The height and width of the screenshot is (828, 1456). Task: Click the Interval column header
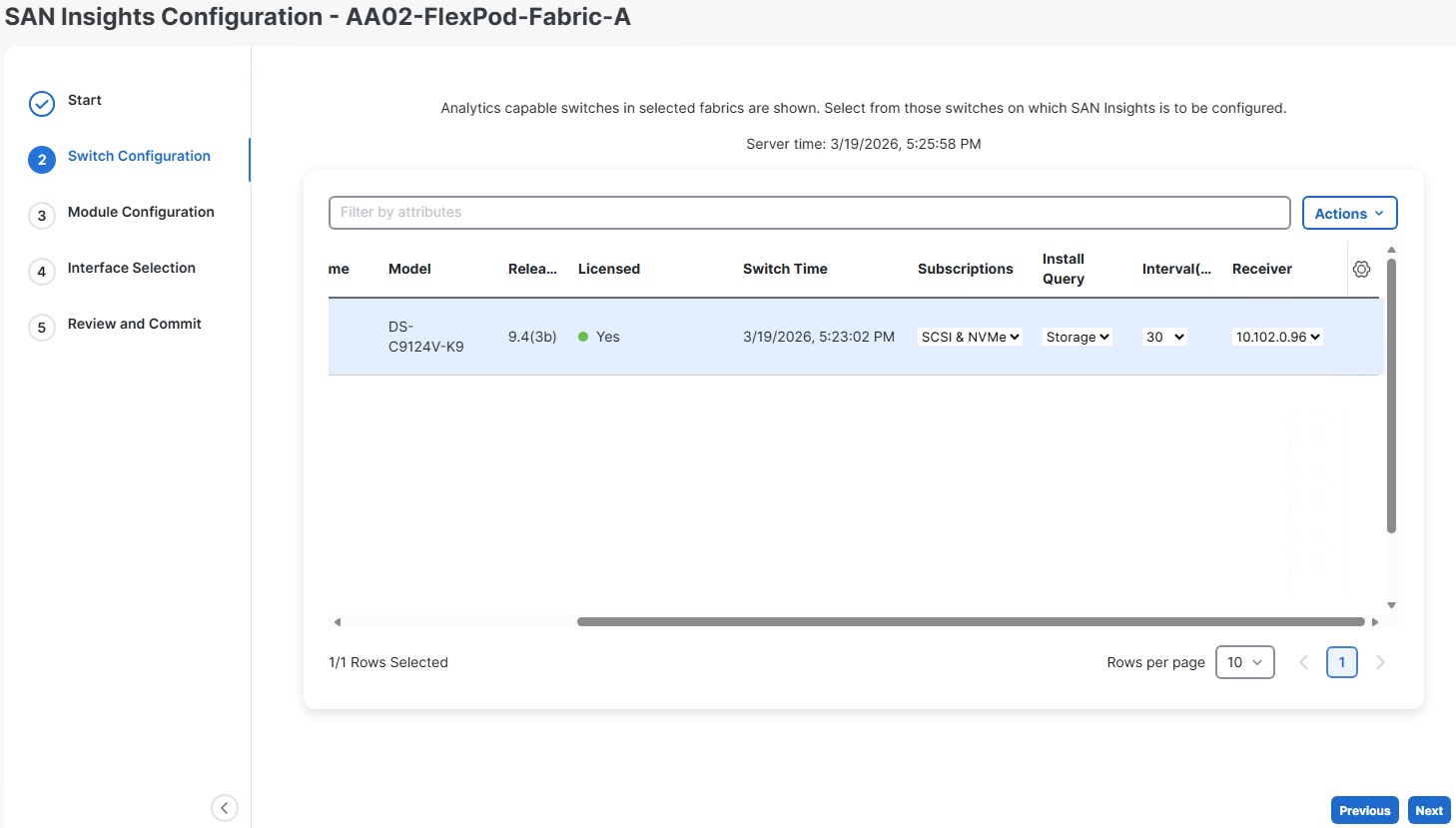(x=1176, y=269)
